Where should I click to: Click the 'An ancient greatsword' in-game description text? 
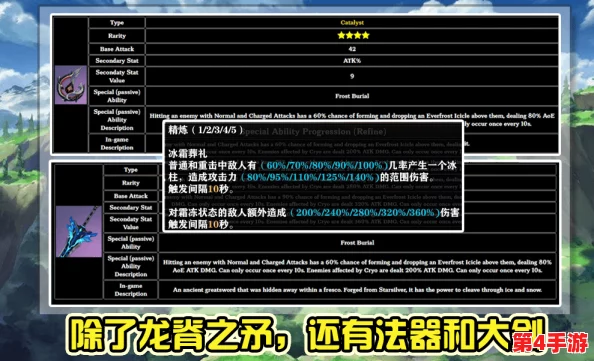tap(357, 290)
